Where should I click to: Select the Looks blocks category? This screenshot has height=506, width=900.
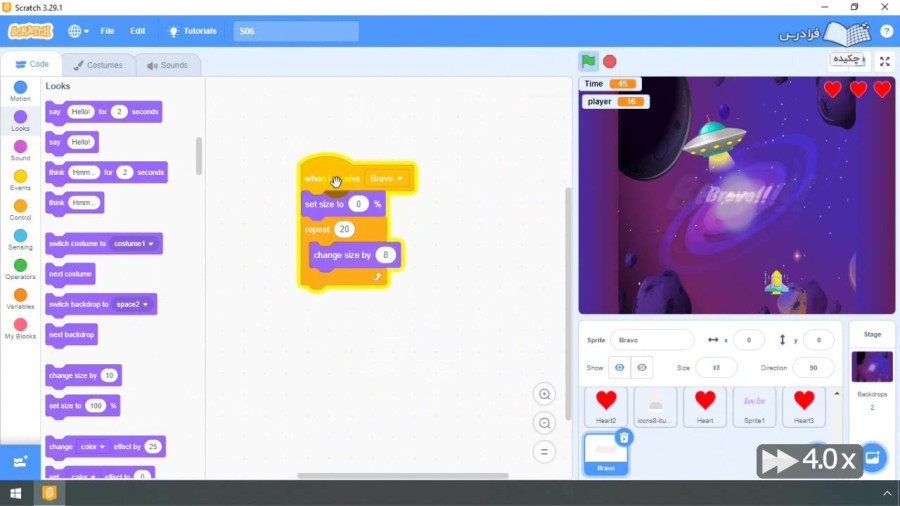coord(20,121)
